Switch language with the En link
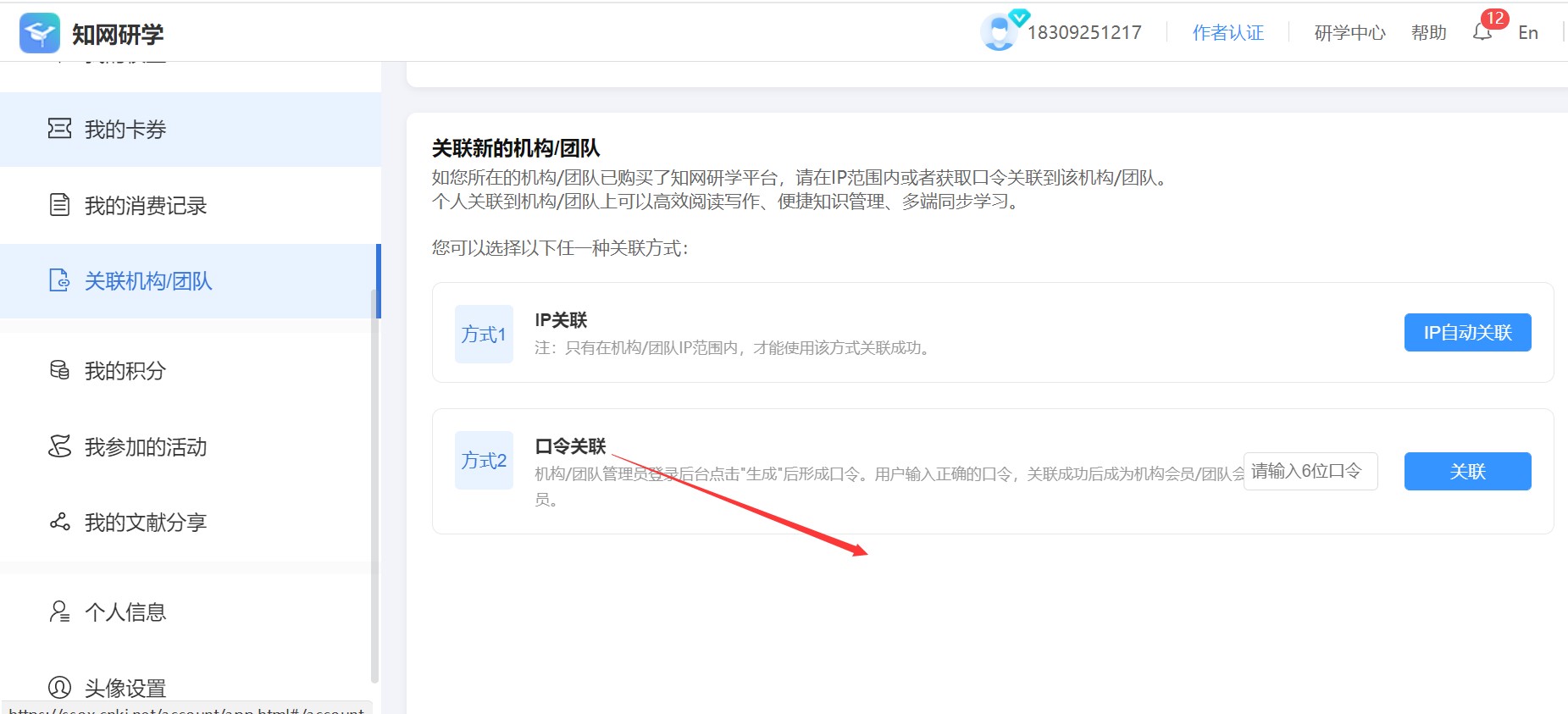The height and width of the screenshot is (714, 1568). [1527, 33]
